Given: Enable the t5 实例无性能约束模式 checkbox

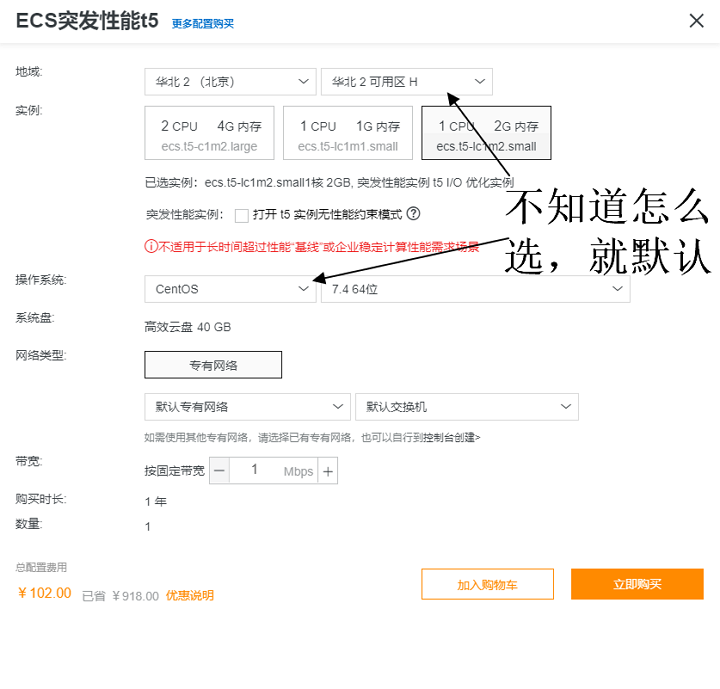Looking at the screenshot, I should point(242,215).
